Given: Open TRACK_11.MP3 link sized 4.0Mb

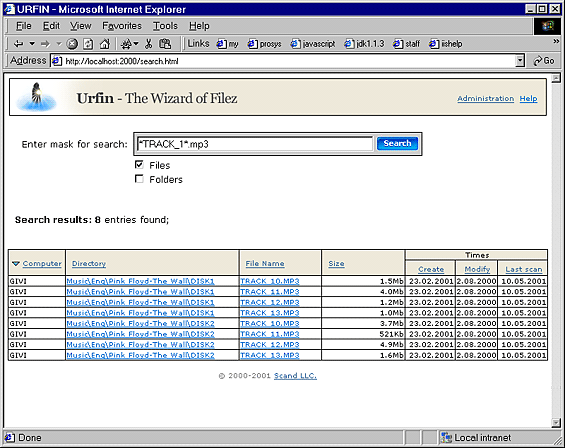Looking at the screenshot, I should coord(270,292).
